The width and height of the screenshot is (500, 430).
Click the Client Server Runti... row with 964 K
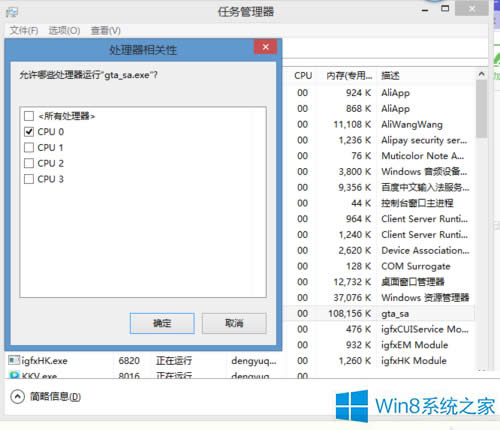379,219
